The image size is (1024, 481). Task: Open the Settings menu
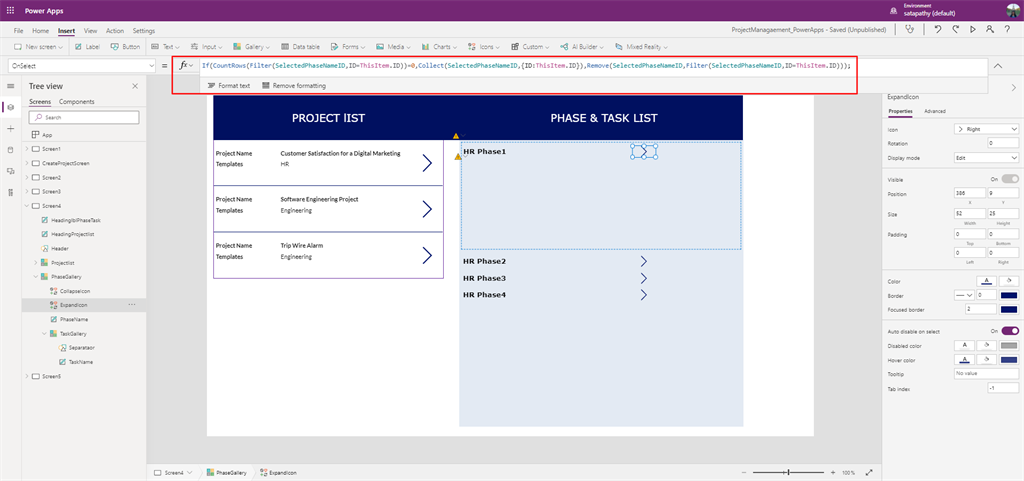144,31
